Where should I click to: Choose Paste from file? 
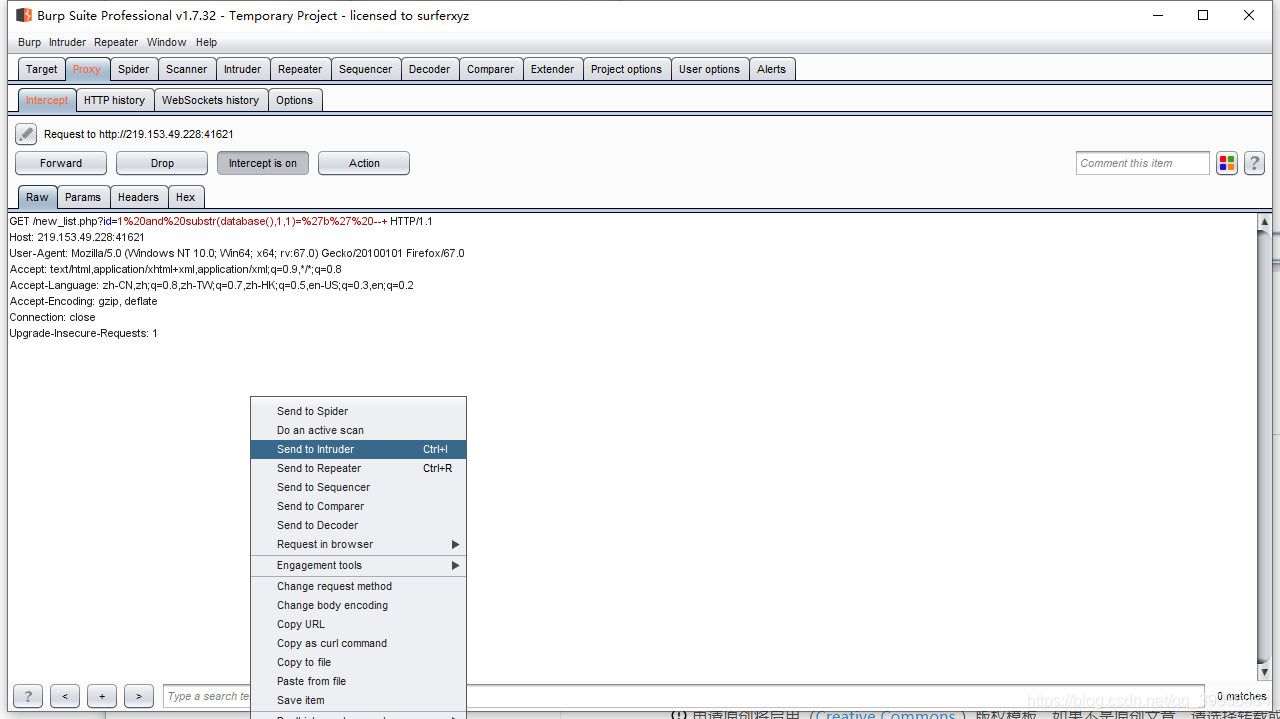tap(358, 681)
